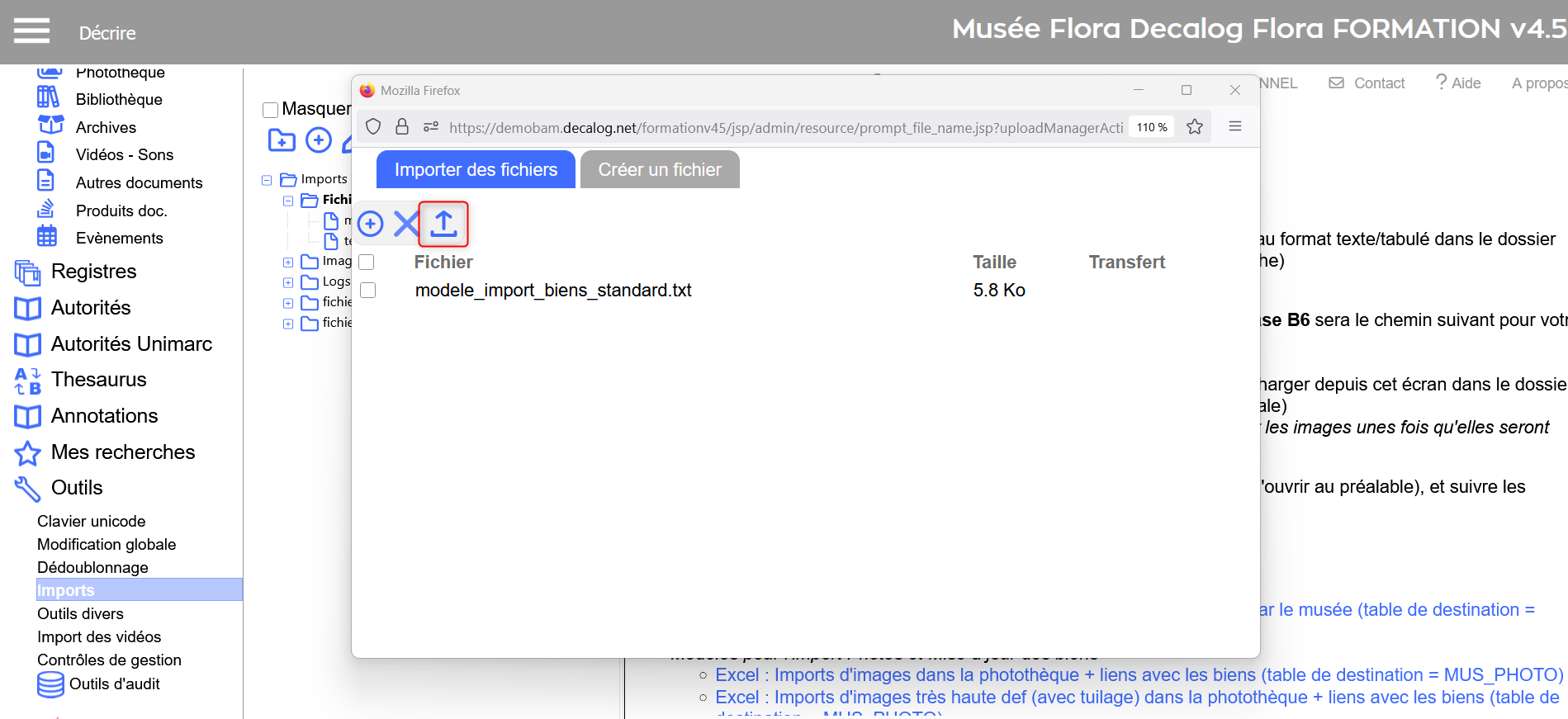Expand the Logs folder node
This screenshot has height=719, width=1568.
pyautogui.click(x=288, y=282)
